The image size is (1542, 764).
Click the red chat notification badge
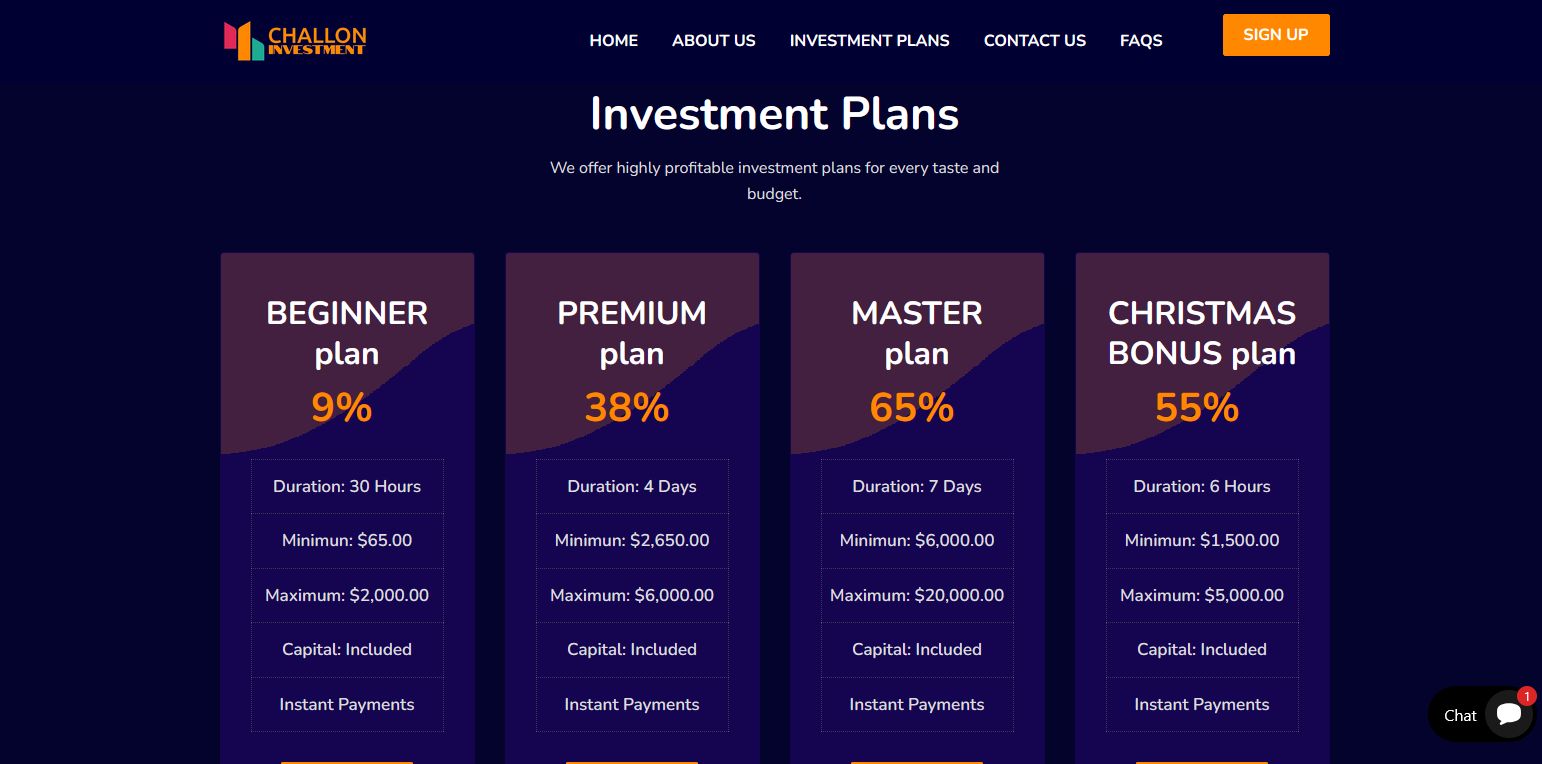pos(1526,696)
